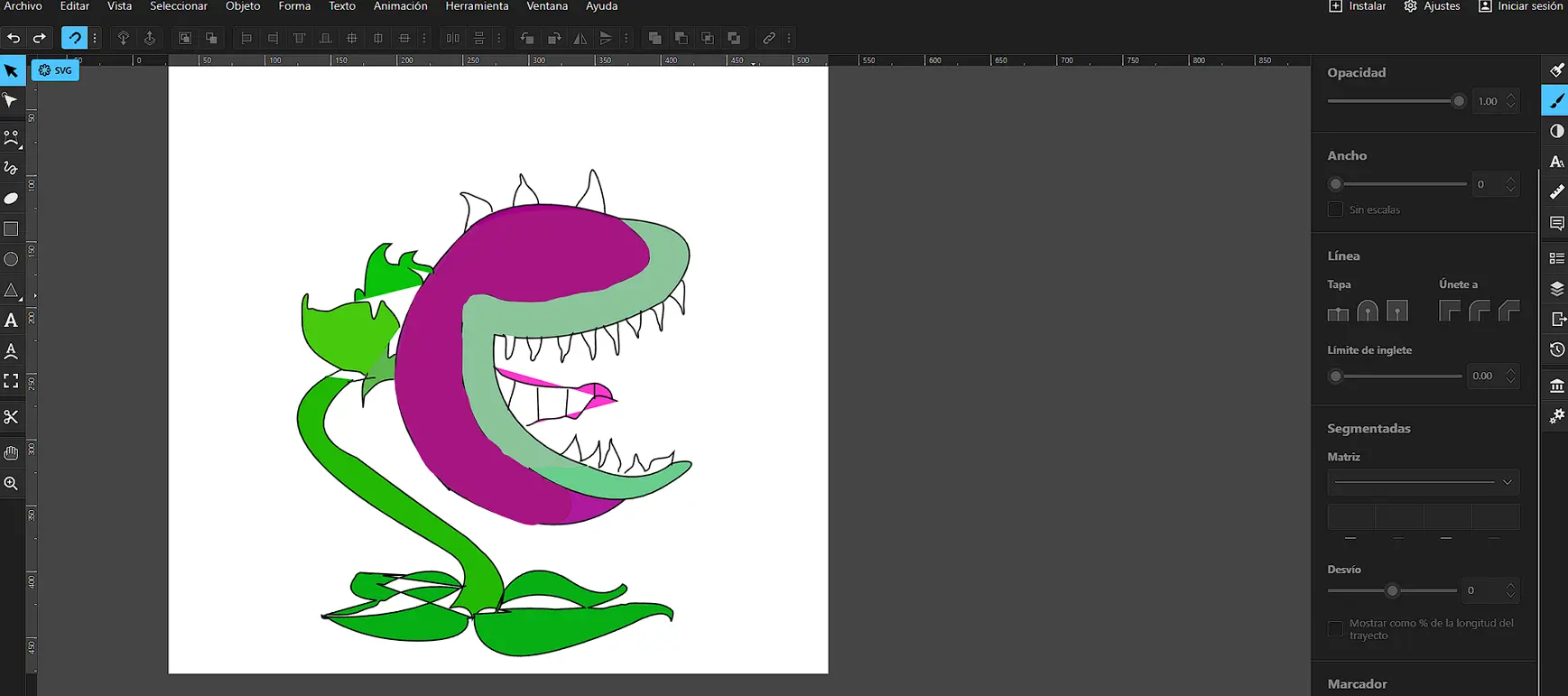The image size is (1568, 696).
Task: Open the Ayuda menu
Action: (602, 6)
